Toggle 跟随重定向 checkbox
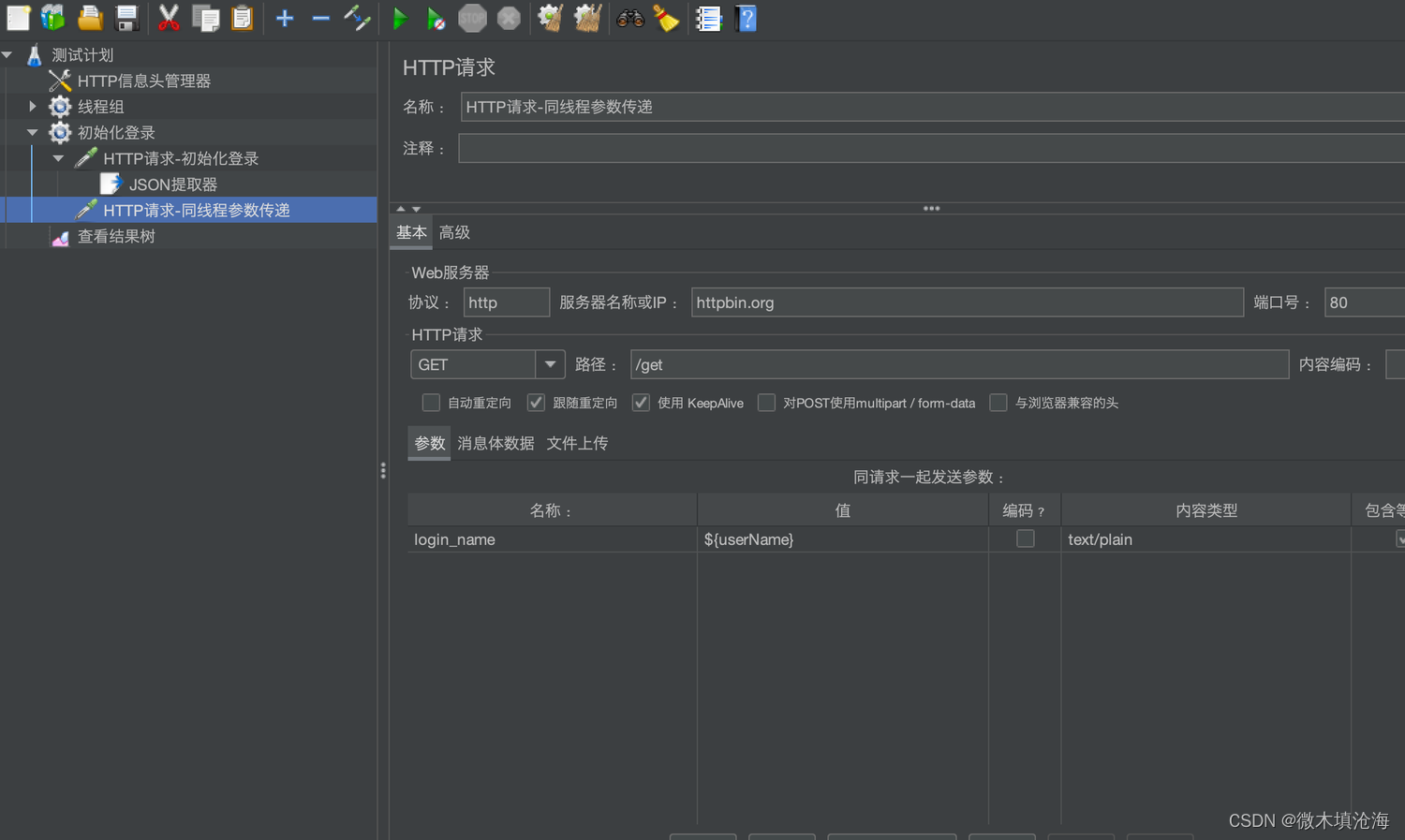This screenshot has height=840, width=1405. (536, 403)
